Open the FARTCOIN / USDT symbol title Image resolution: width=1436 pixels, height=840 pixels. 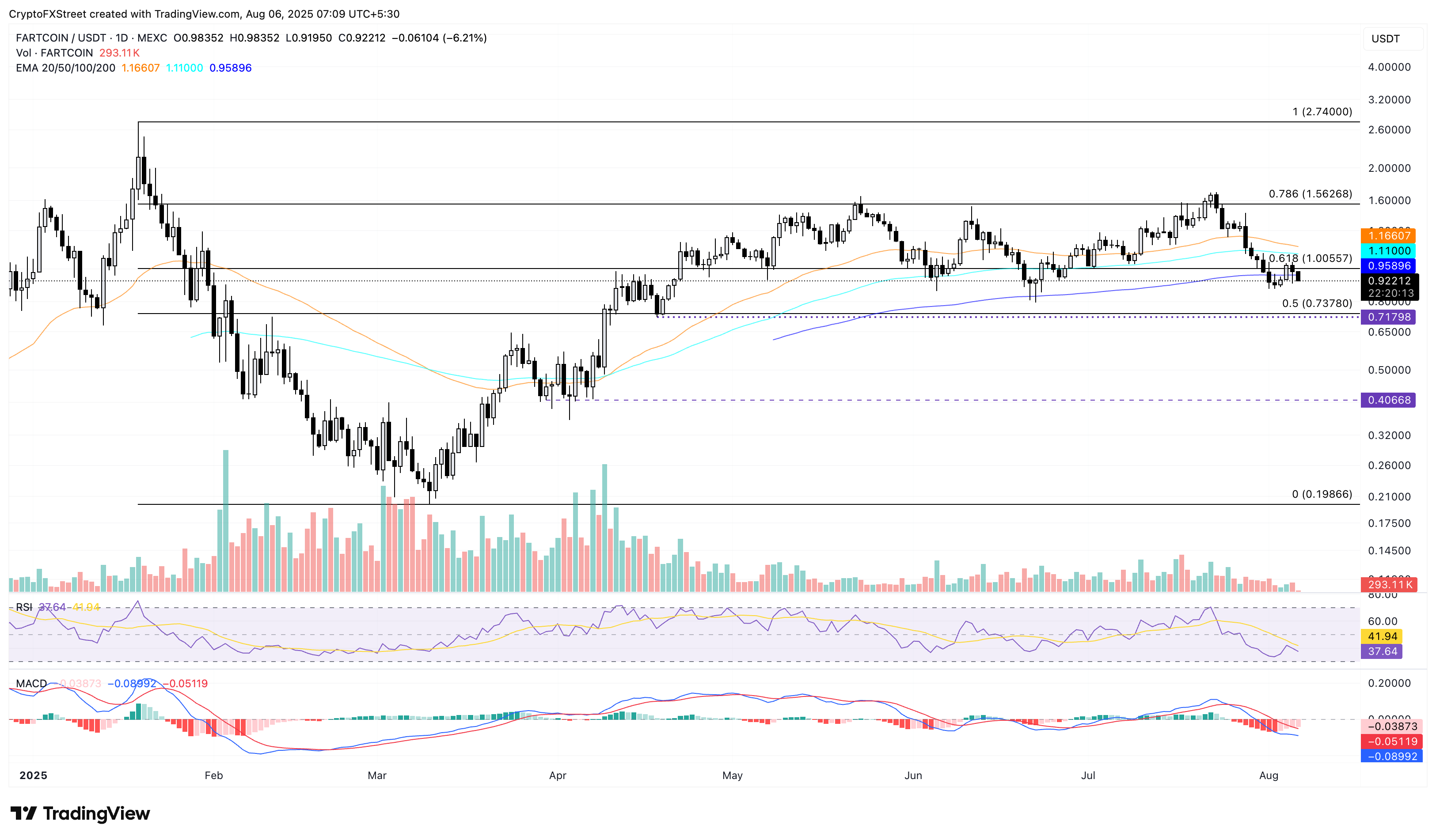[x=61, y=38]
